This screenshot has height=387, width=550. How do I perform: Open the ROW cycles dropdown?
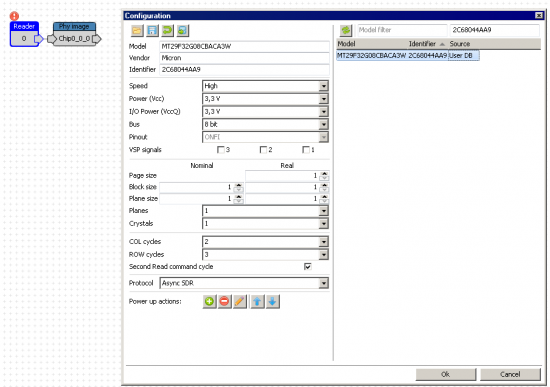(x=324, y=255)
